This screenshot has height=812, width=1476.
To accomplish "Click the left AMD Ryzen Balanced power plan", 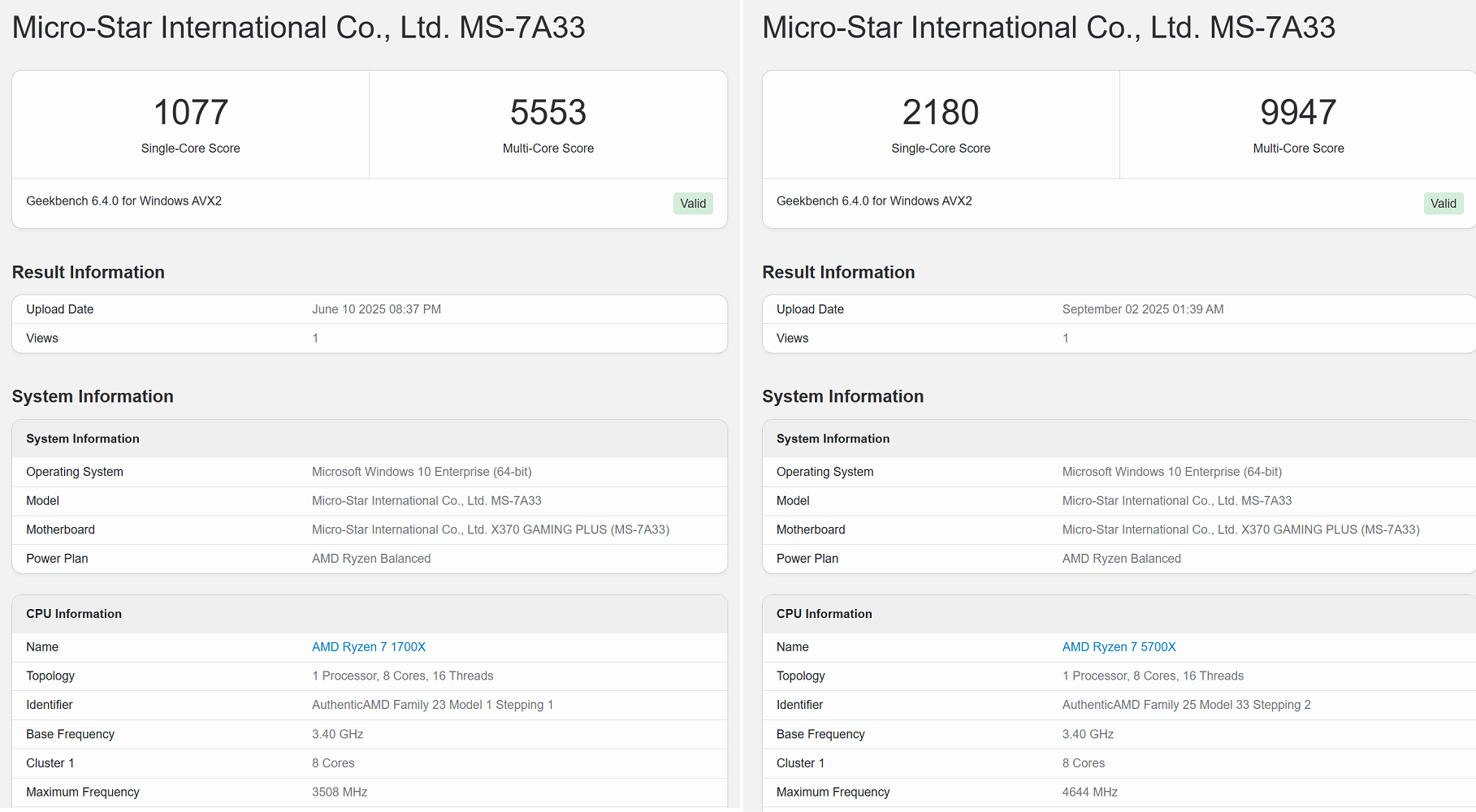I will 371,559.
